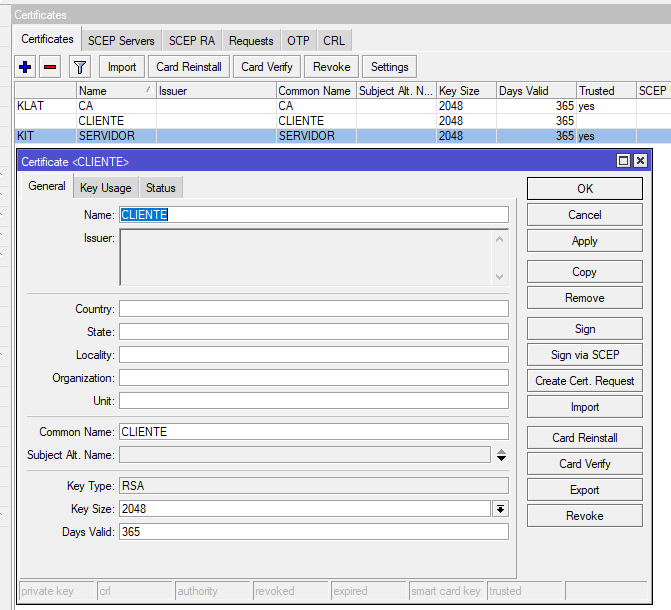Sort by Key Size column header
The image size is (671, 610).
[x=466, y=91]
